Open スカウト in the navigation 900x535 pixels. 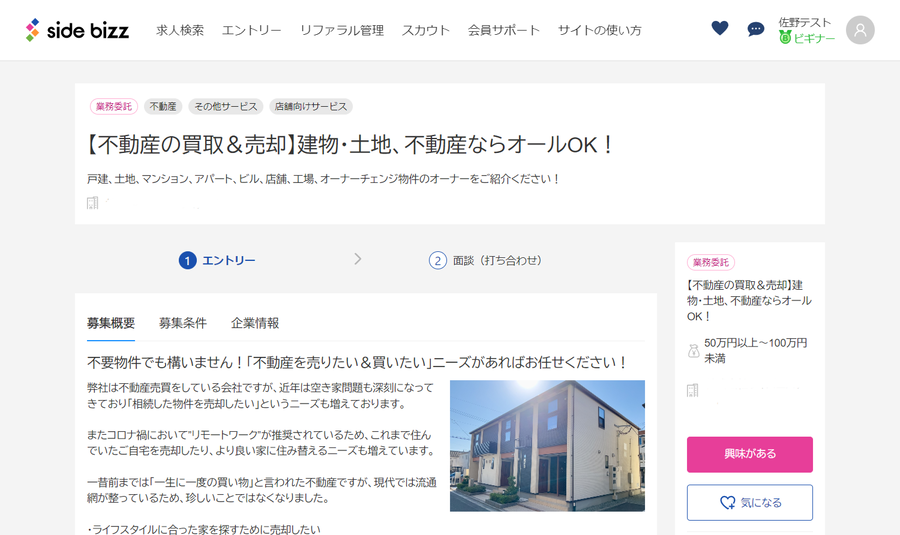425,30
